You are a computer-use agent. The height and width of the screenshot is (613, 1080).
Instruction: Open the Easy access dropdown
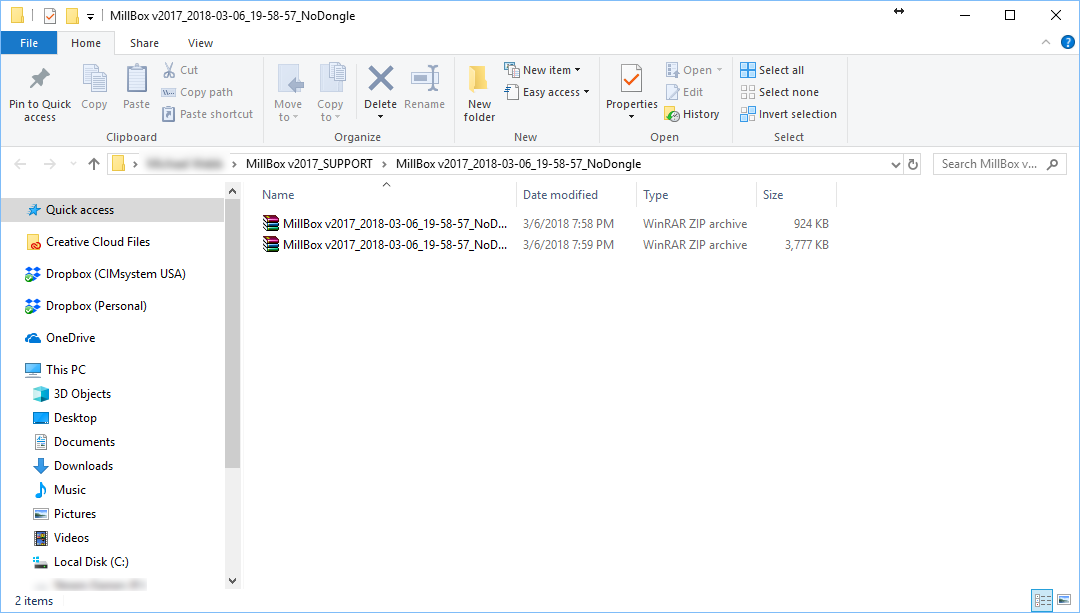click(547, 92)
